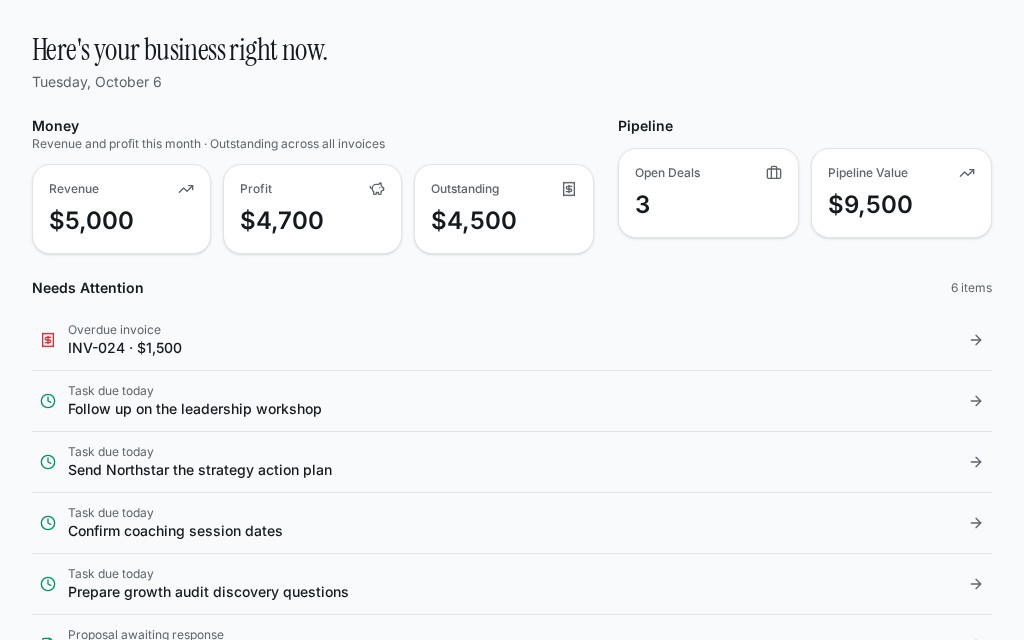
Task: Click the piggy bank icon on Profit card
Action: (377, 189)
